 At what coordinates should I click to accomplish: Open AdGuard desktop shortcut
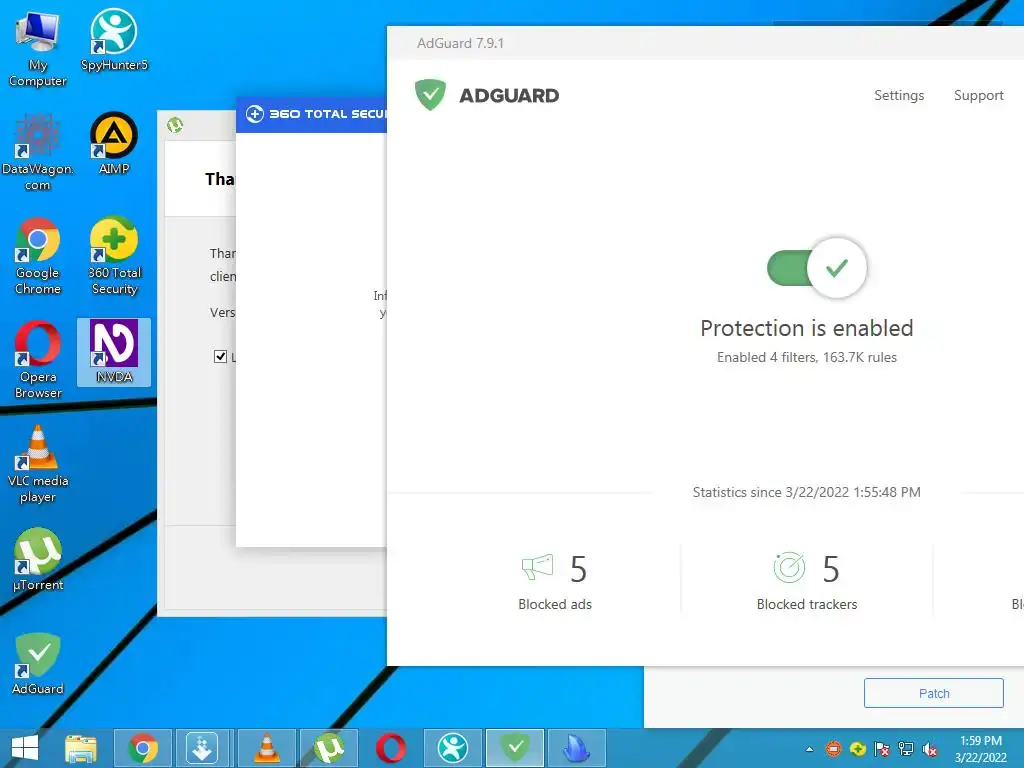(37, 664)
